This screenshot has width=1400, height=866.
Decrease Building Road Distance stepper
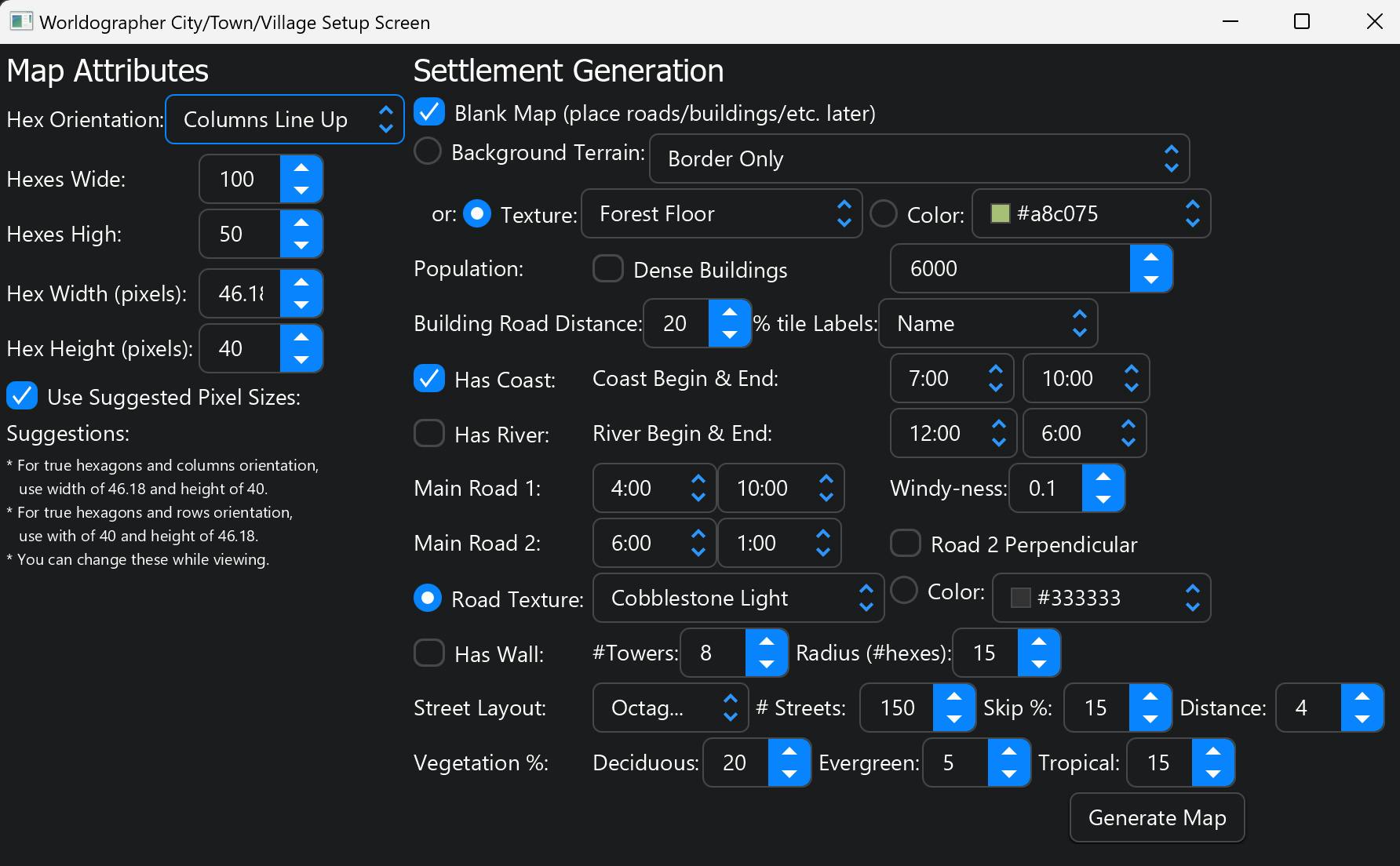[729, 334]
